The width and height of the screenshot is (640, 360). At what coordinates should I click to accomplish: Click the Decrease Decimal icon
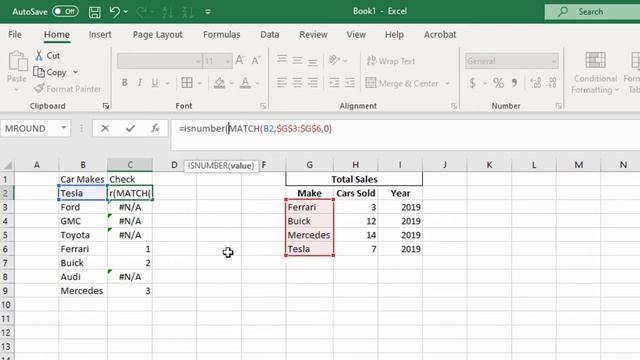click(x=551, y=83)
